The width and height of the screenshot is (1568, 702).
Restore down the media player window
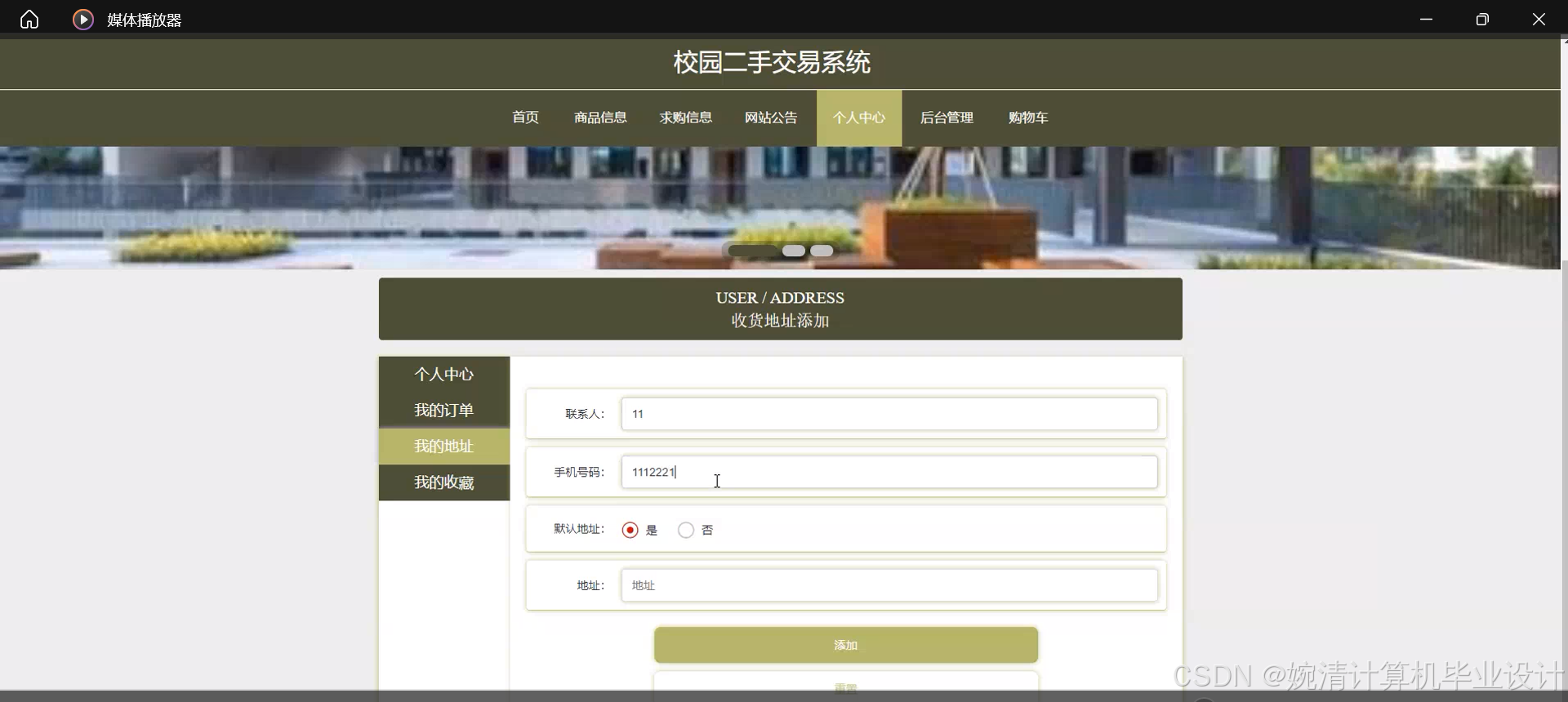pyautogui.click(x=1482, y=20)
